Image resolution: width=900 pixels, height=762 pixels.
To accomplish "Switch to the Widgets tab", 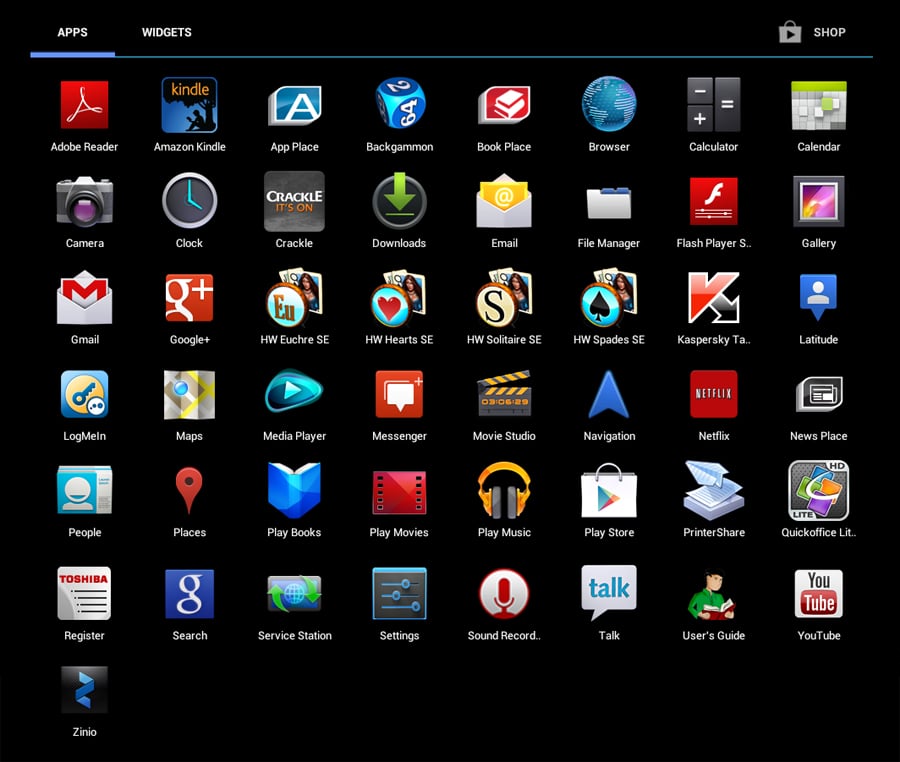I will click(x=166, y=32).
